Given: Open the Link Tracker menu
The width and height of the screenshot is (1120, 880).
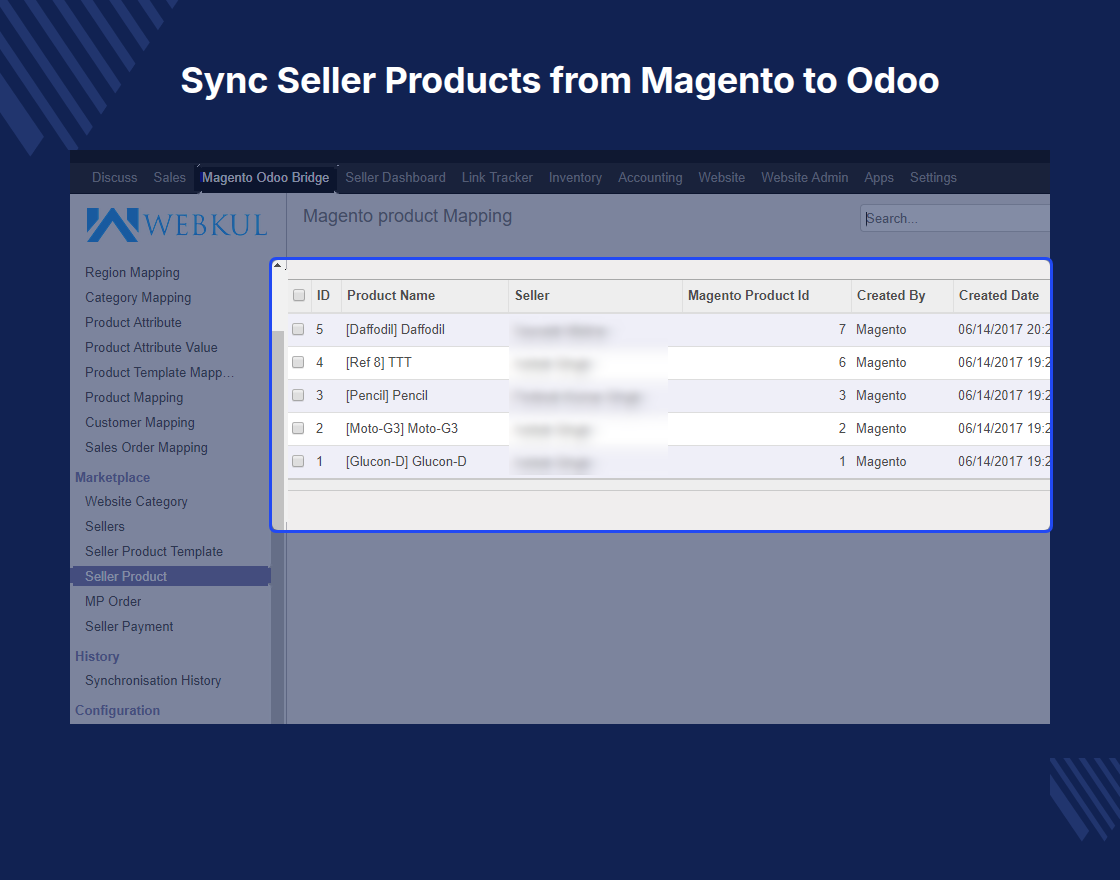Looking at the screenshot, I should point(496,177).
